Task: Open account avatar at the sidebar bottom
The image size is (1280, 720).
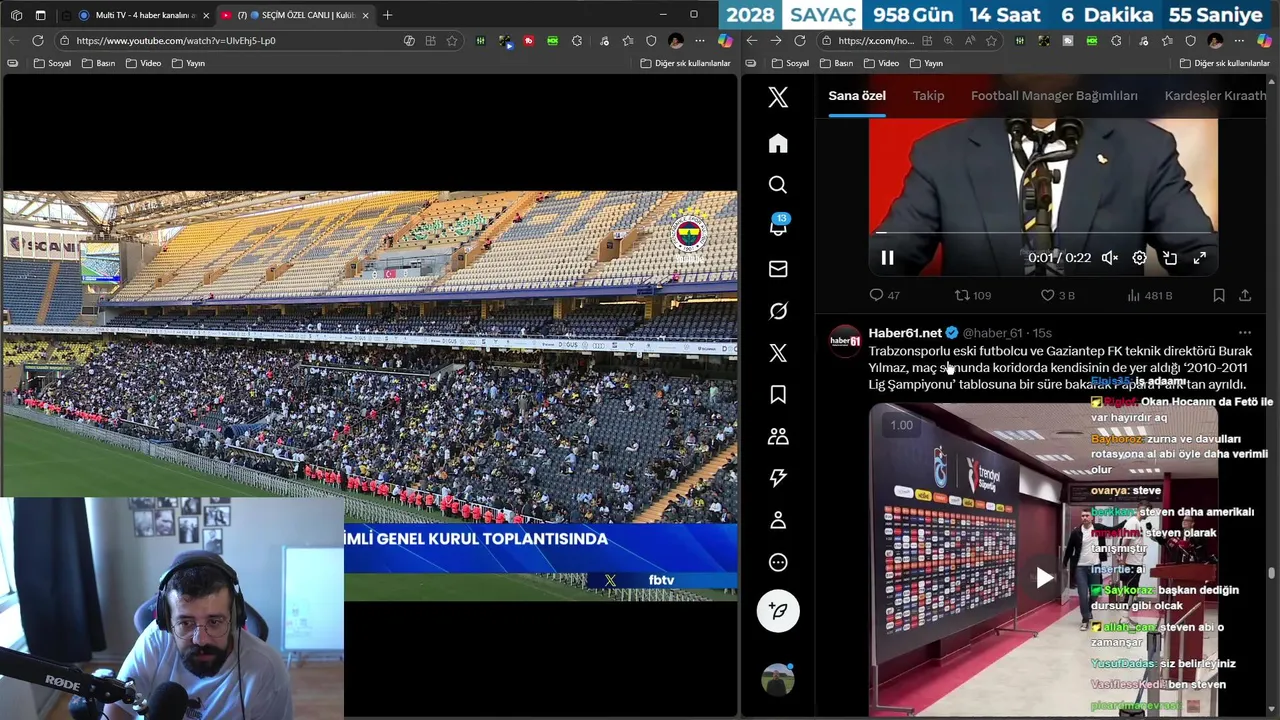Action: click(x=777, y=679)
